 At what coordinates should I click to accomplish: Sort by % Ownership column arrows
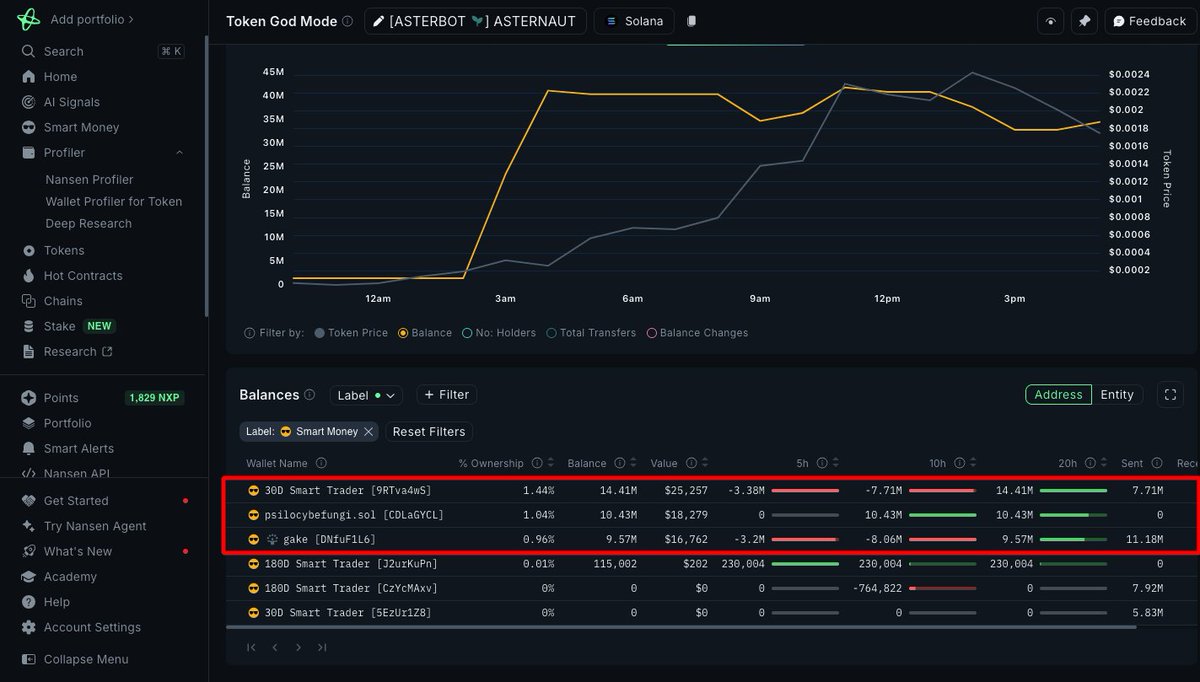[x=552, y=464]
